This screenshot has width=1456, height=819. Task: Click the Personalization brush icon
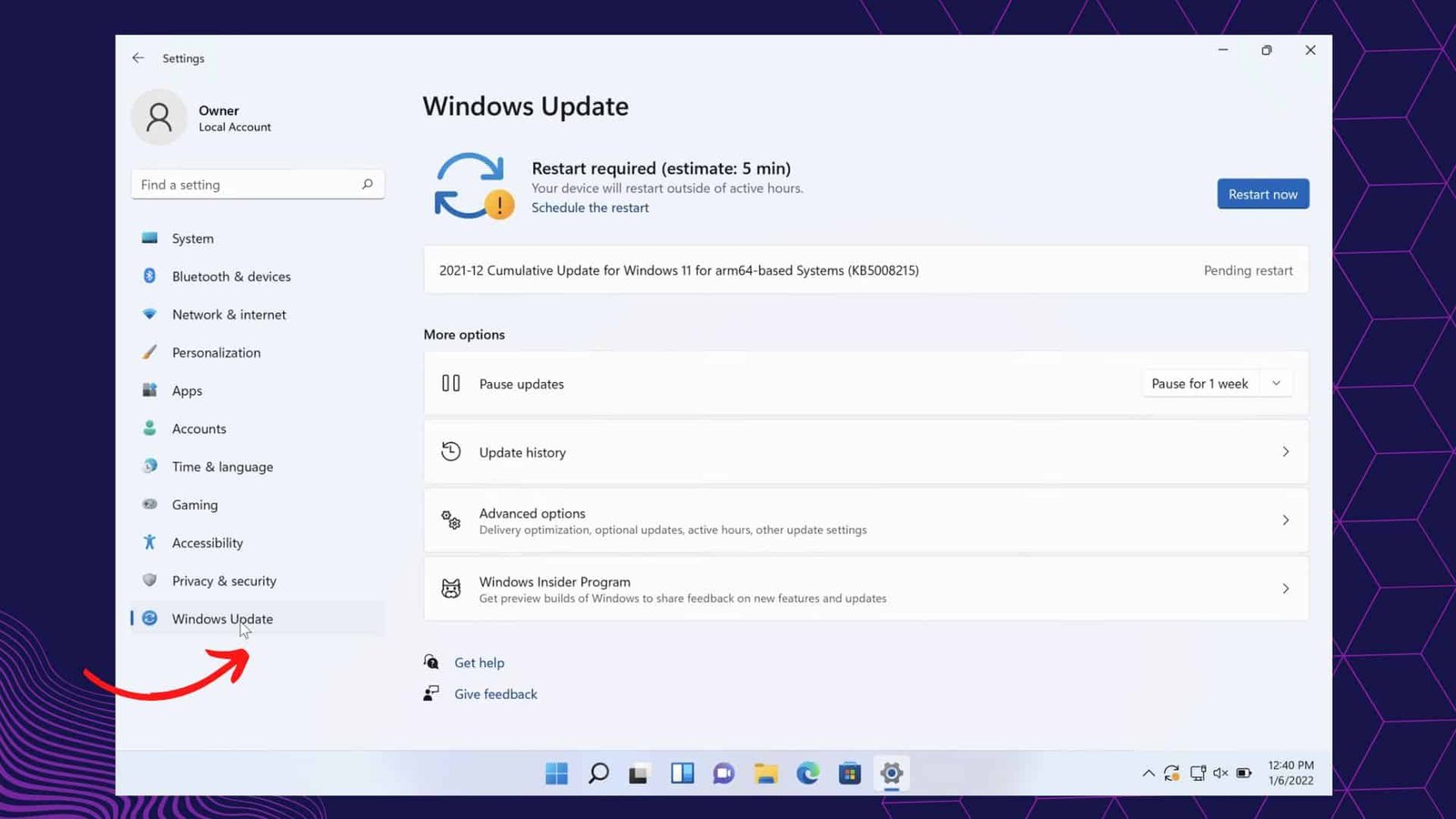[x=150, y=352]
